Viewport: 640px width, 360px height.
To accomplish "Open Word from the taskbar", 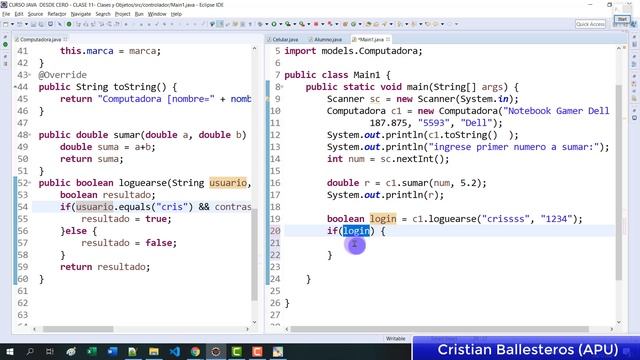I will (x=113, y=351).
